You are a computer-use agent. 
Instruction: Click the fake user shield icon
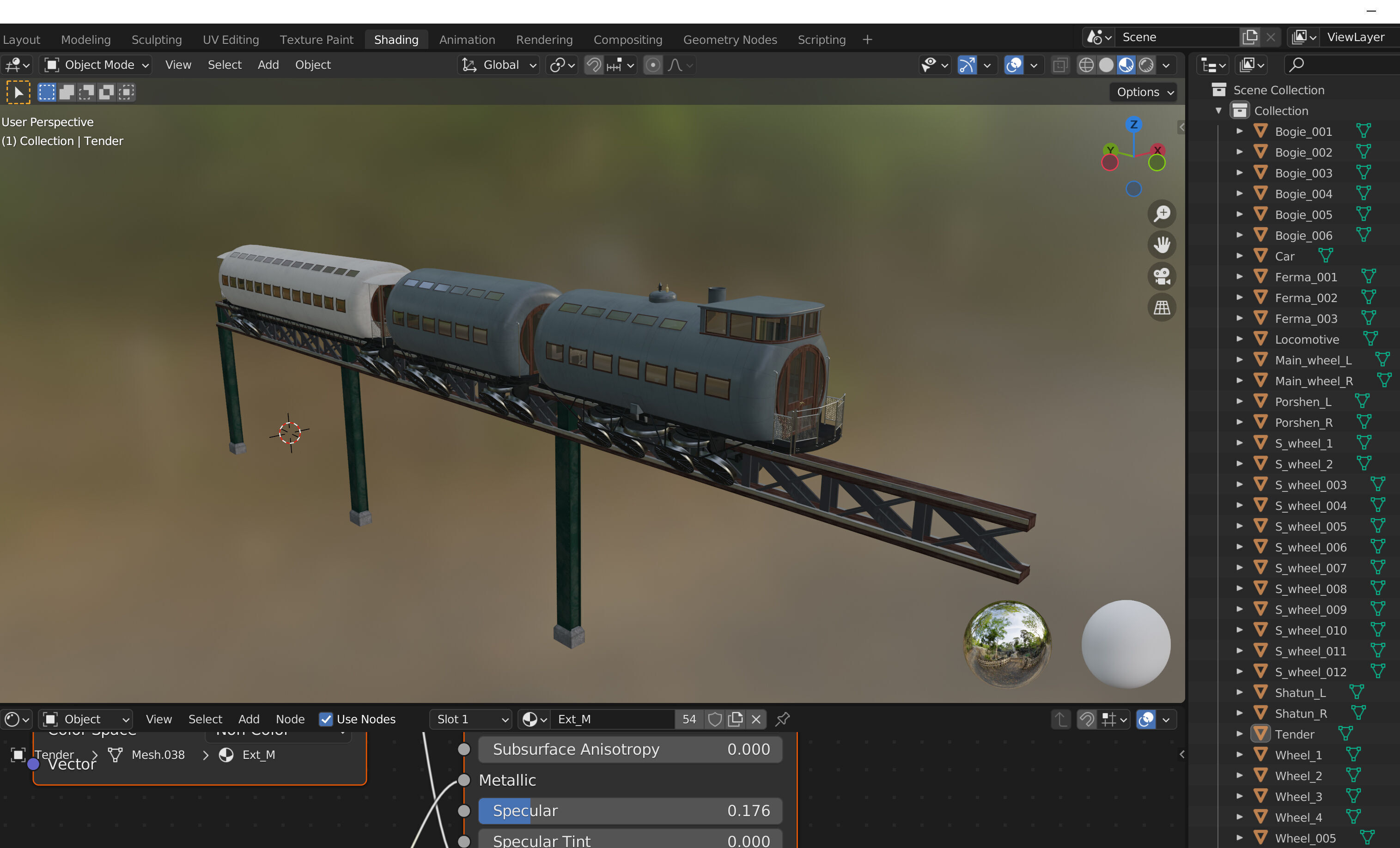coord(715,720)
